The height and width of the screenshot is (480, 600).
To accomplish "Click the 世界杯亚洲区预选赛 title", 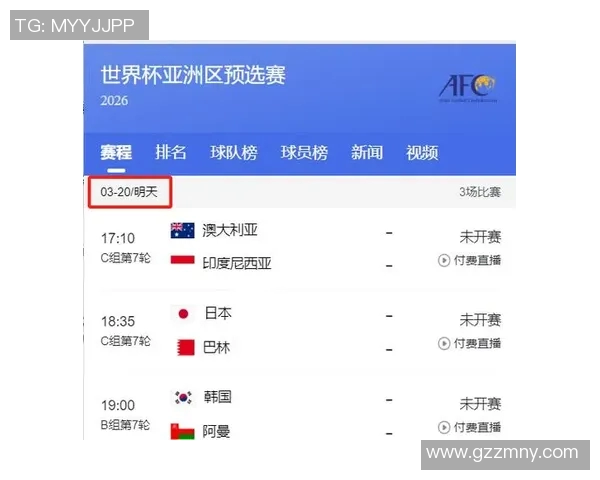I will (x=193, y=74).
